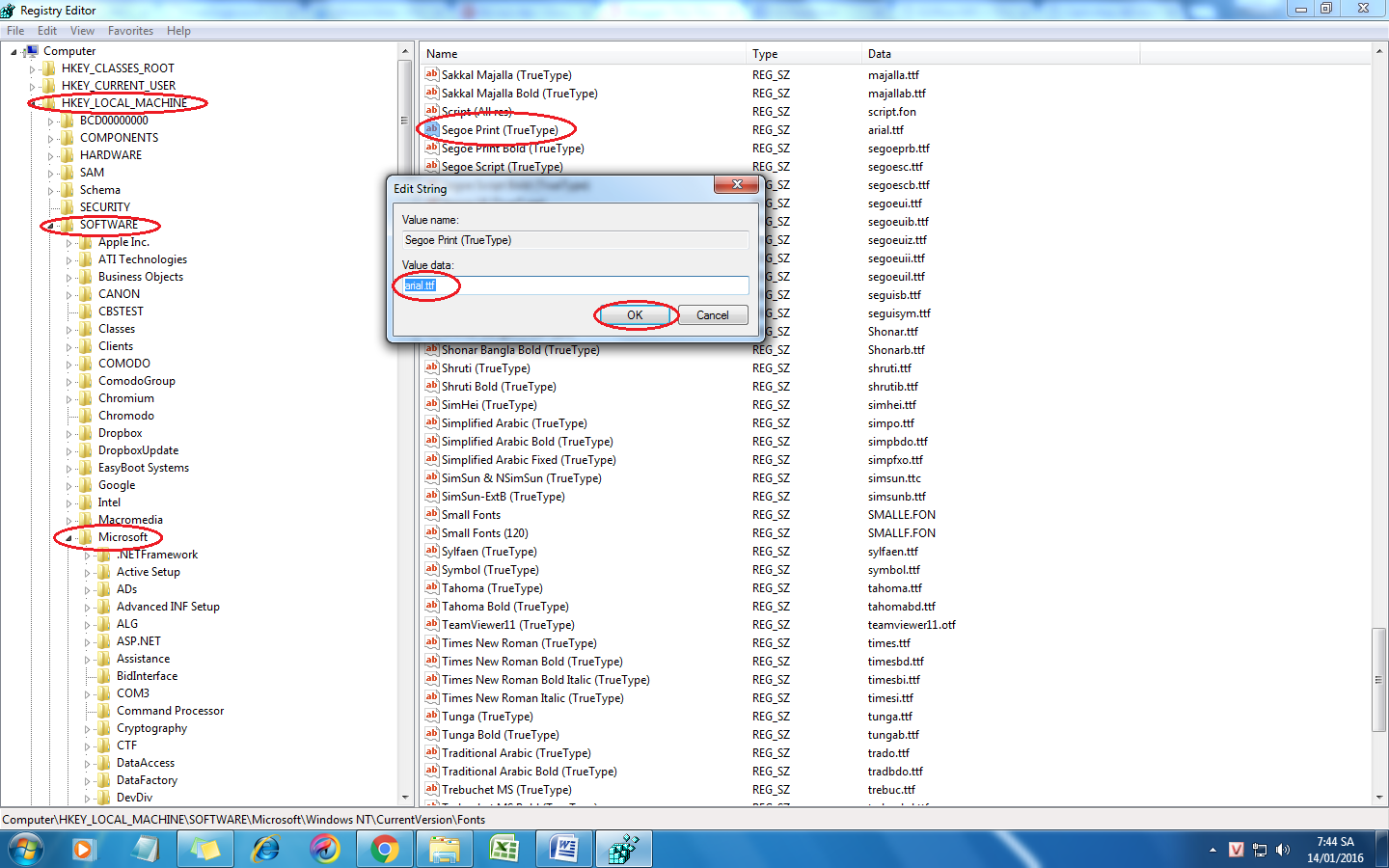Select Times New Roman (TrueType) value
Image resolution: width=1389 pixels, height=868 pixels.
pyautogui.click(x=519, y=643)
